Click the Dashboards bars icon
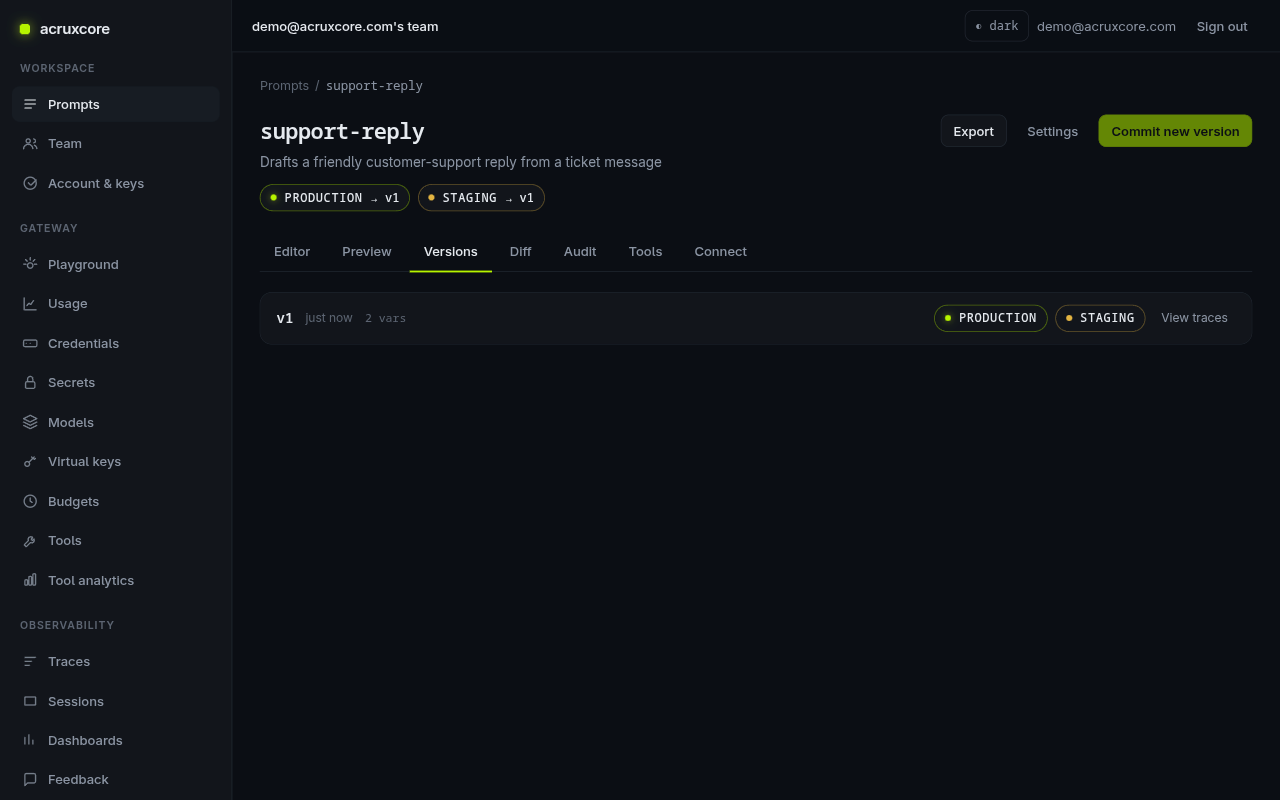 pos(30,741)
